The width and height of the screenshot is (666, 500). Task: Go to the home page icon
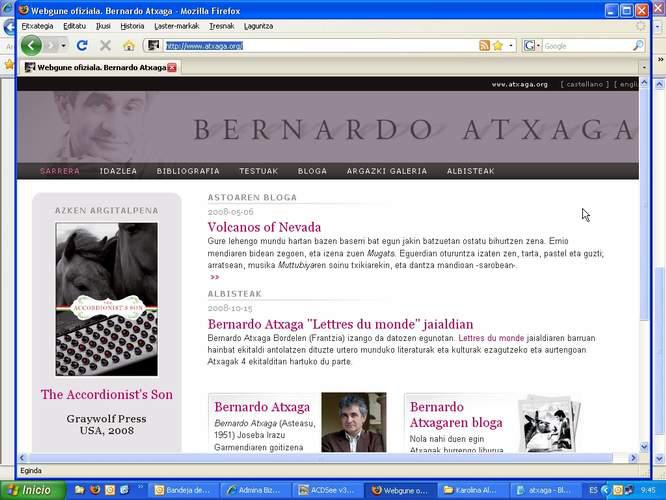(x=129, y=45)
